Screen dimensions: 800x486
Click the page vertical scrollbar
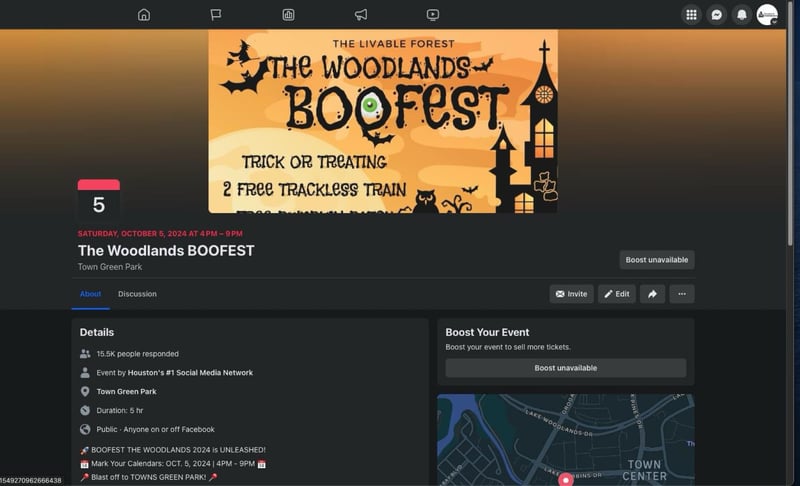(790, 122)
